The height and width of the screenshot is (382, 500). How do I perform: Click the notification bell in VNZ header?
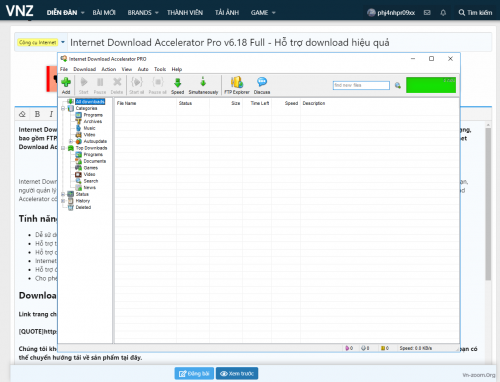coord(443,13)
